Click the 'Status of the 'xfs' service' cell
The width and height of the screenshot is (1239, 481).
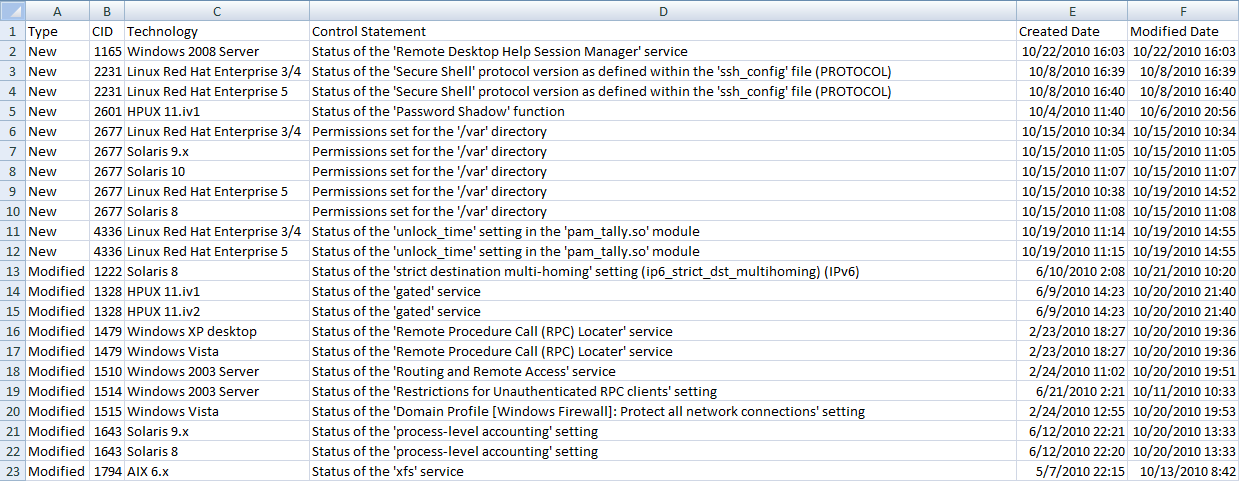point(663,471)
